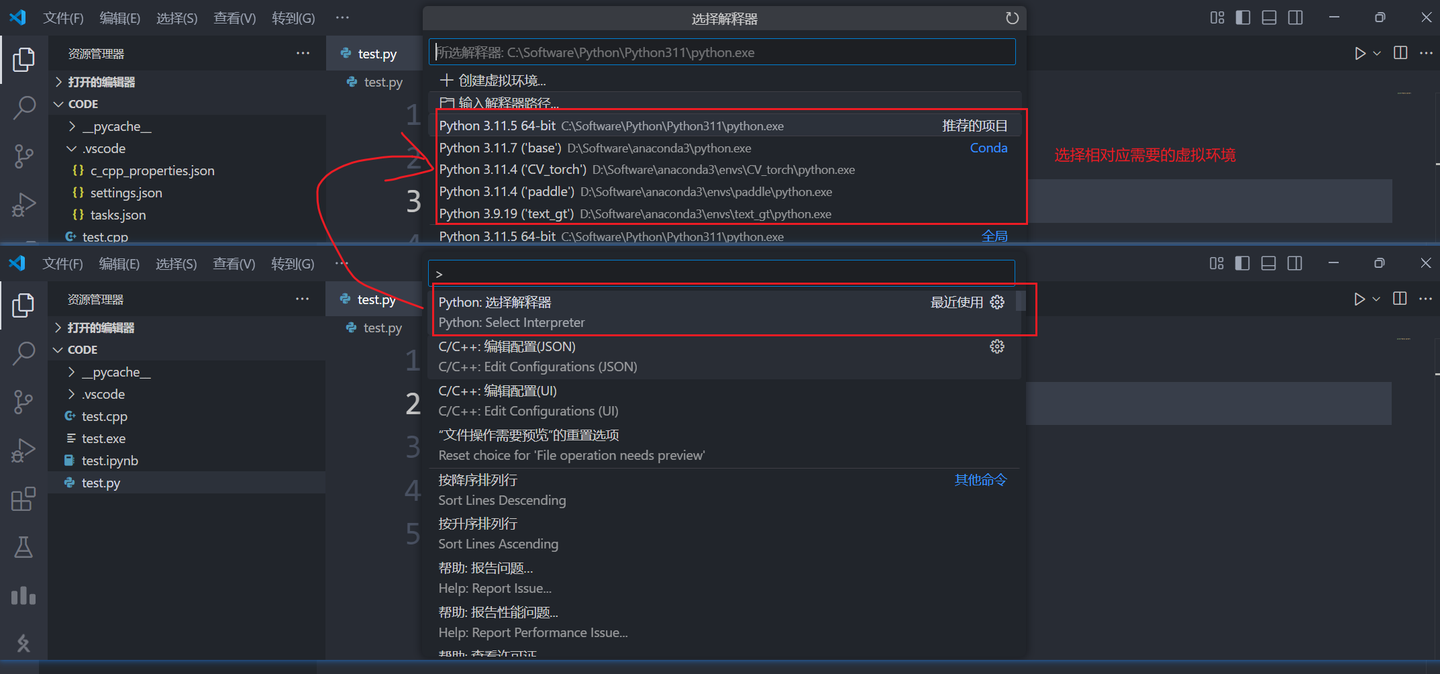
Task: Toggle the bottom panel in the bottom window
Action: [1269, 263]
